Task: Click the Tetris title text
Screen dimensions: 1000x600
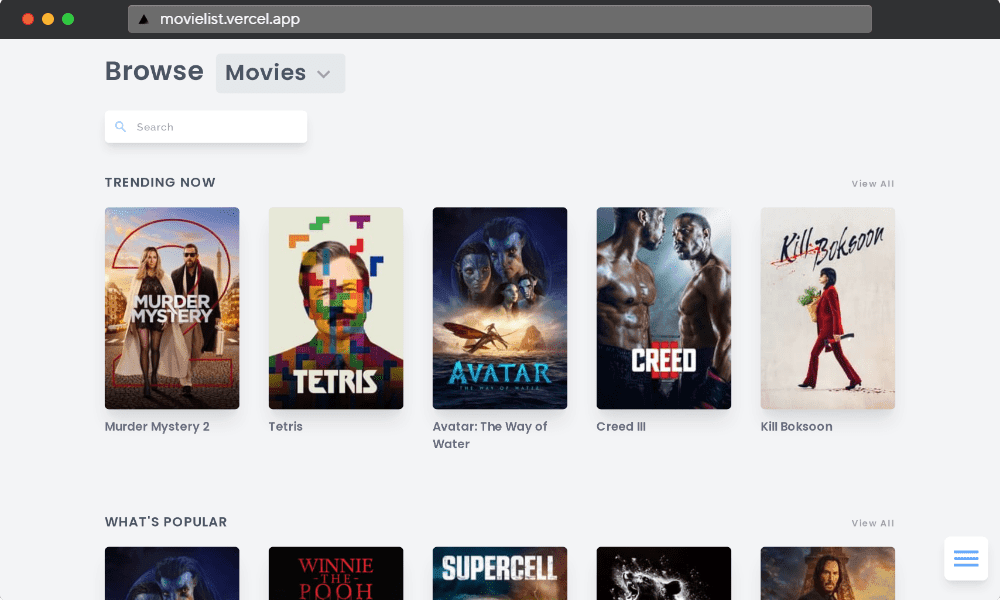Action: pyautogui.click(x=286, y=427)
